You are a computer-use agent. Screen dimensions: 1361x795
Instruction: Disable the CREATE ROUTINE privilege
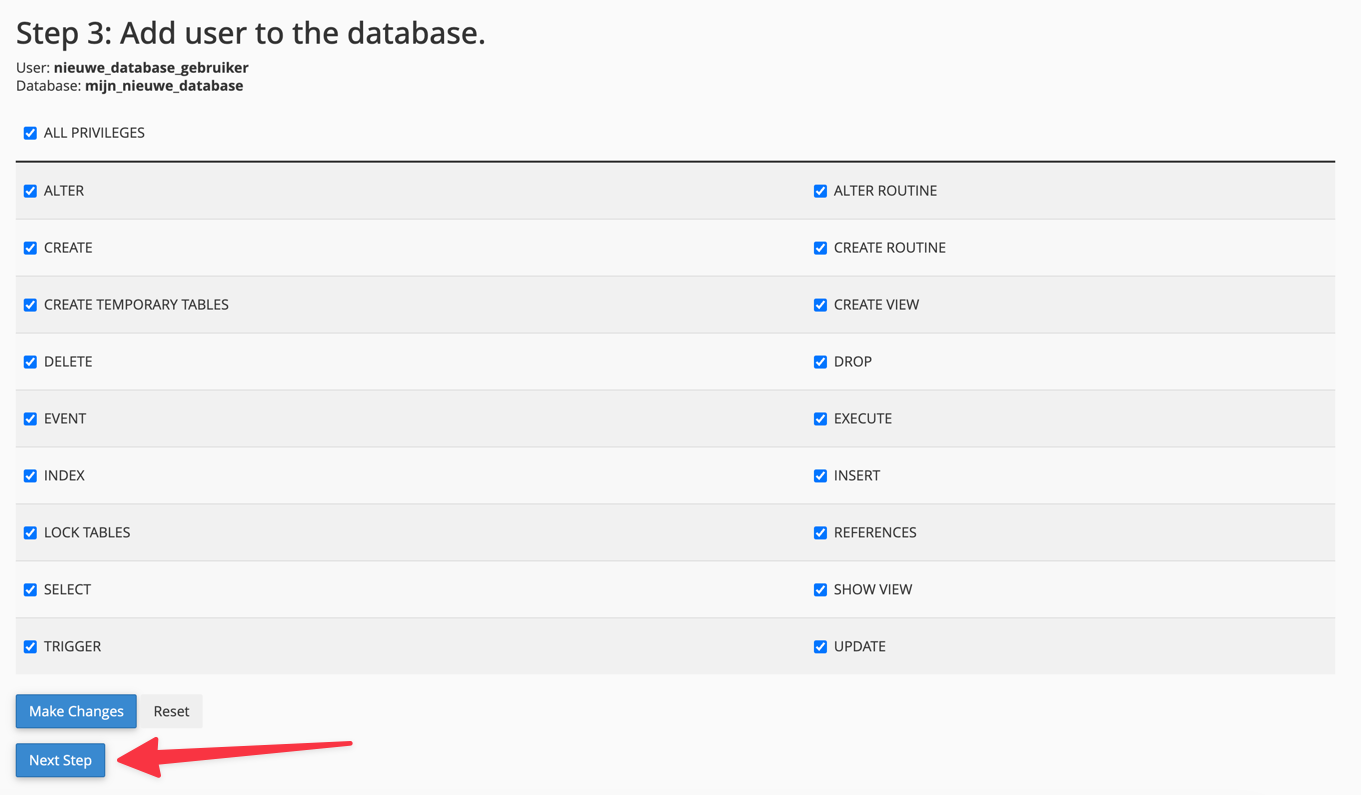point(820,248)
